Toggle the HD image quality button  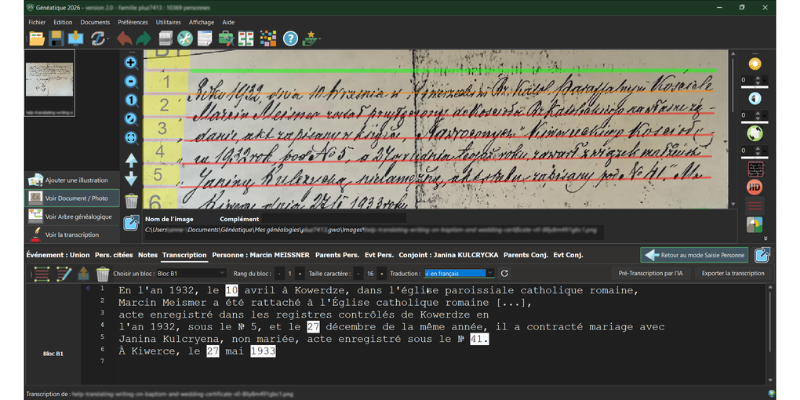point(755,187)
